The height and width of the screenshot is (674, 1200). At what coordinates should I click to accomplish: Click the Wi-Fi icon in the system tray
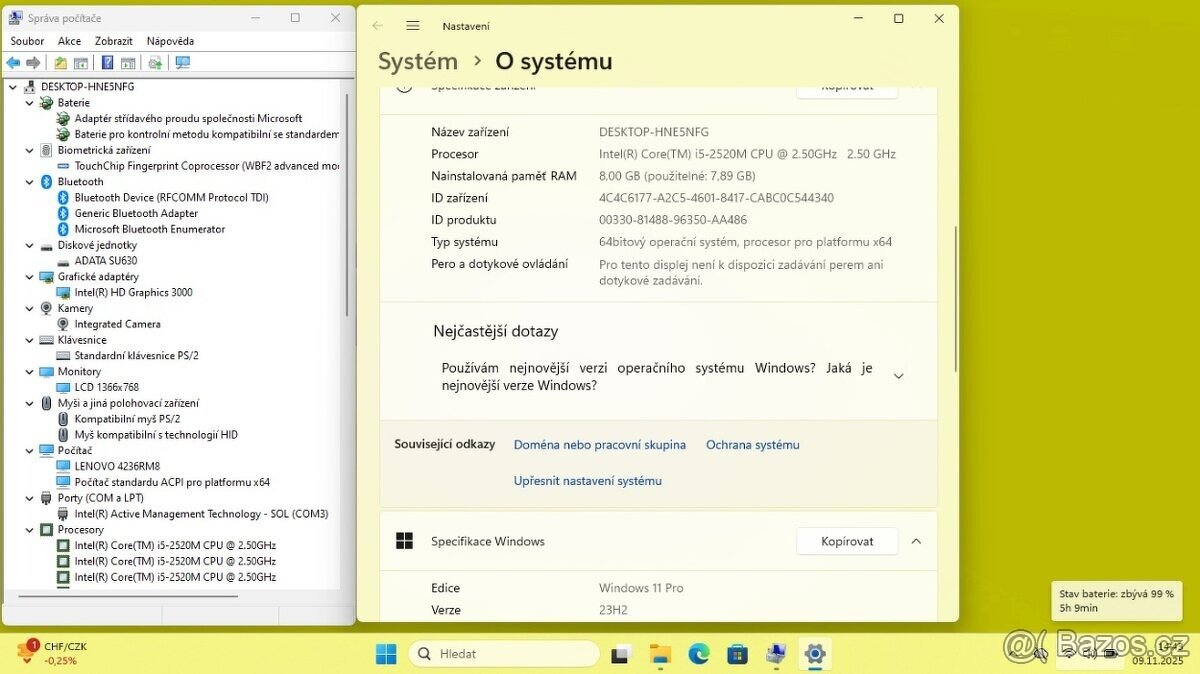(1068, 653)
